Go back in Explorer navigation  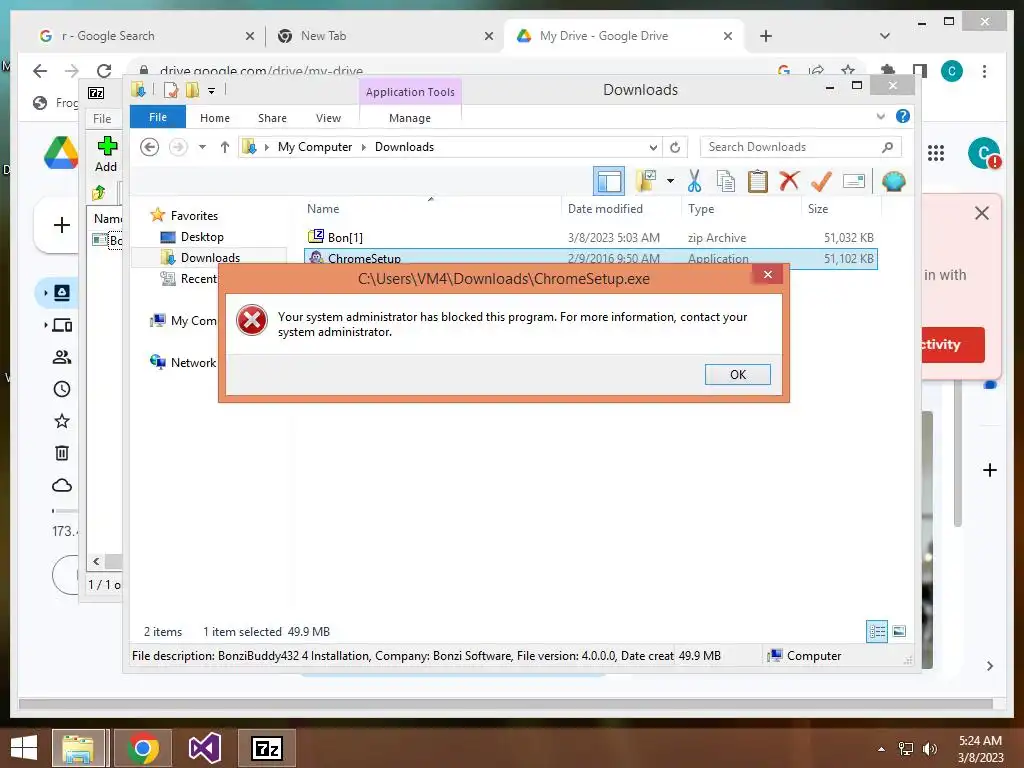(150, 147)
